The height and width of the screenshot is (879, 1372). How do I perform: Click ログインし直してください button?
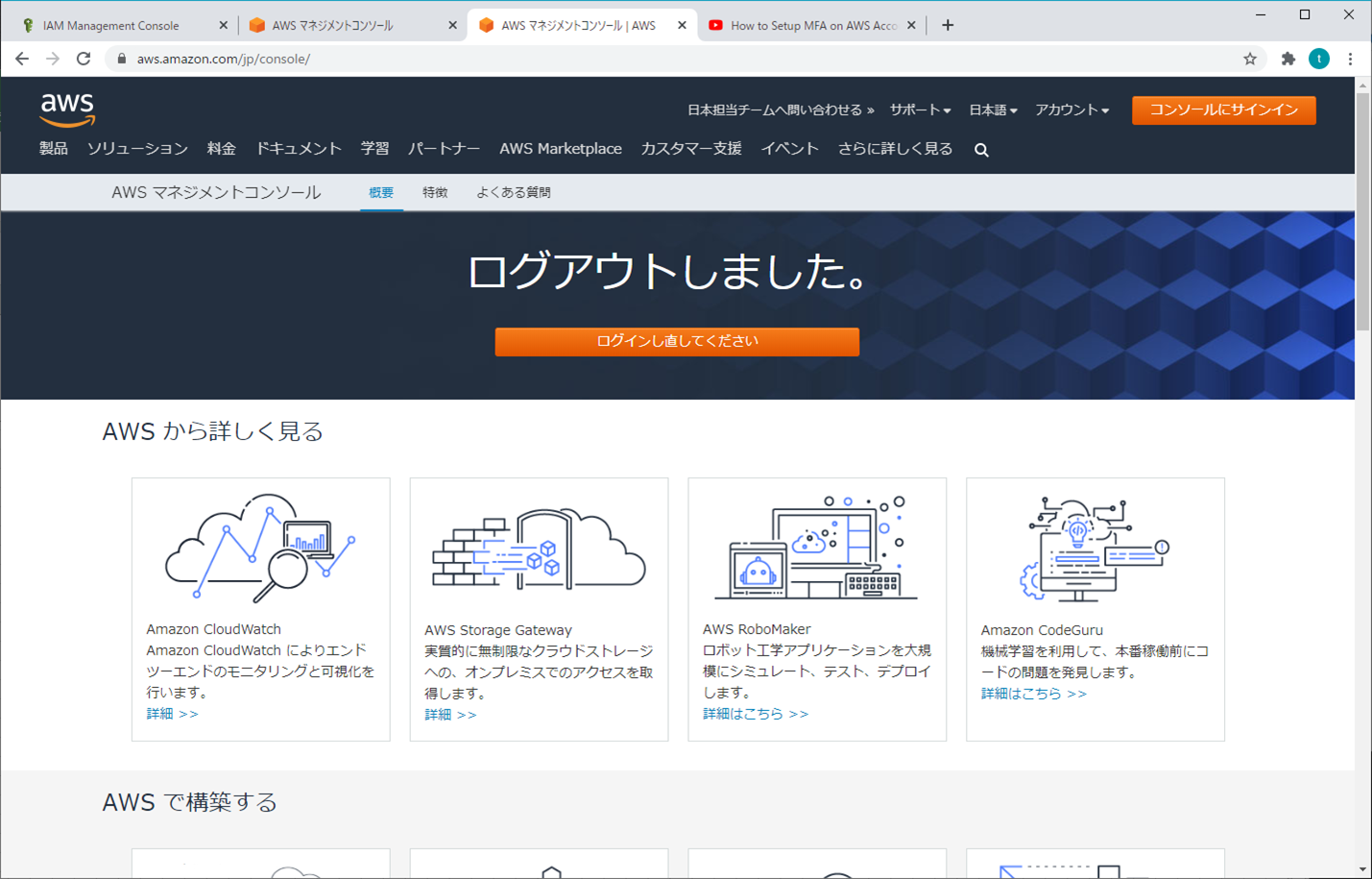(x=677, y=341)
